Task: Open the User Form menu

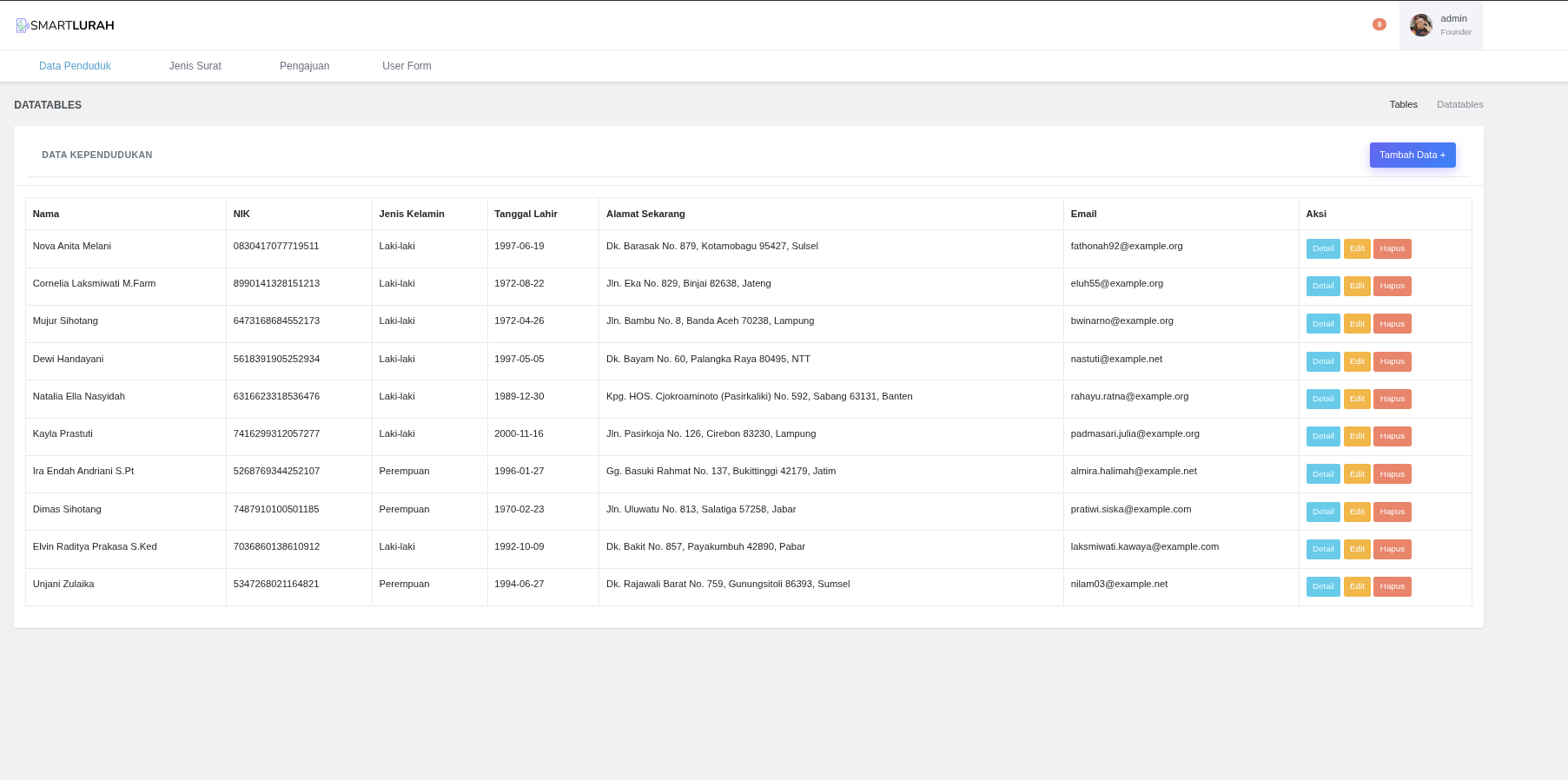Action: pos(407,66)
